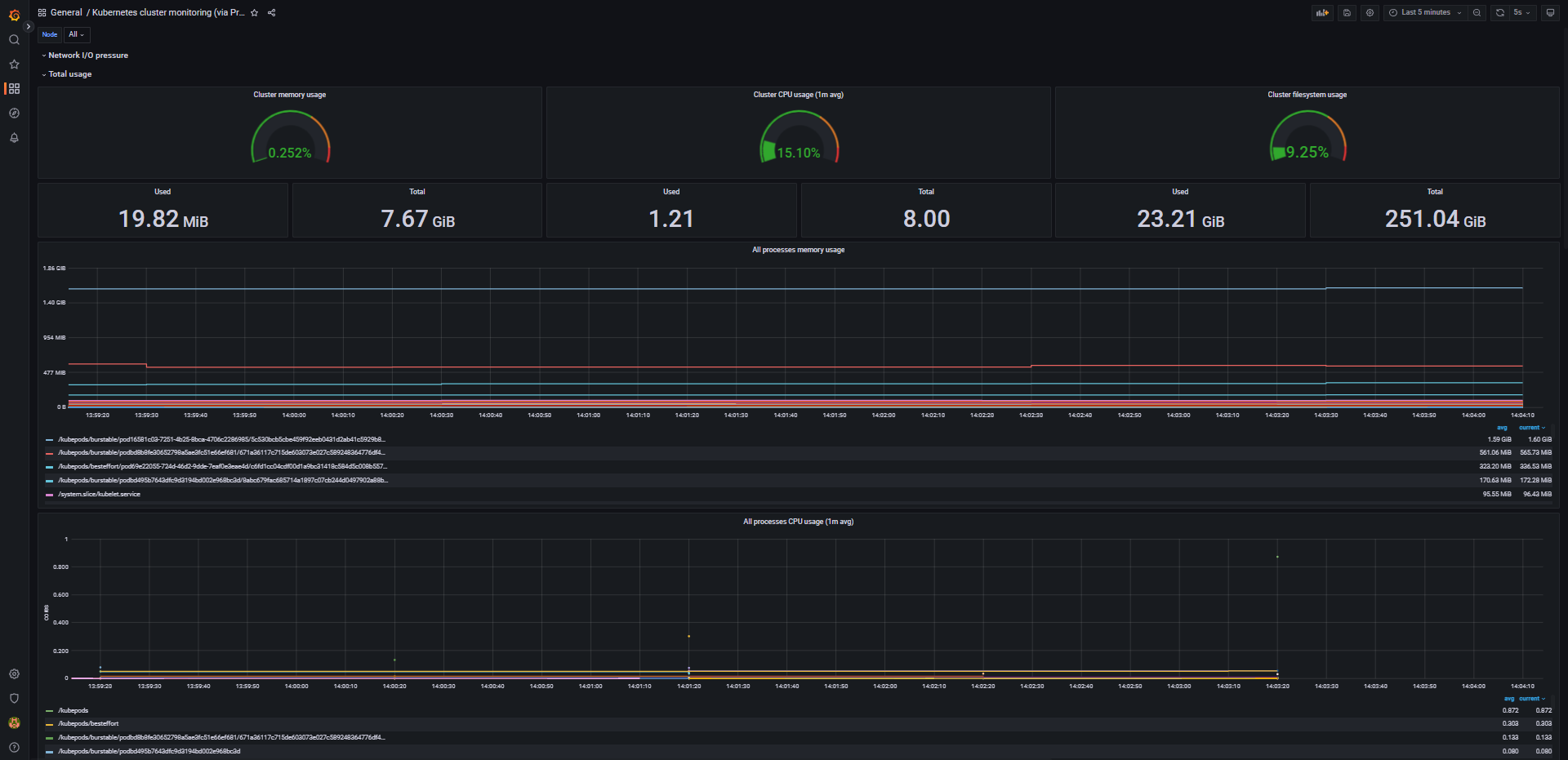Toggle the /system.slice/kubelet.service legend series
The image size is (1568, 760).
(x=99, y=494)
